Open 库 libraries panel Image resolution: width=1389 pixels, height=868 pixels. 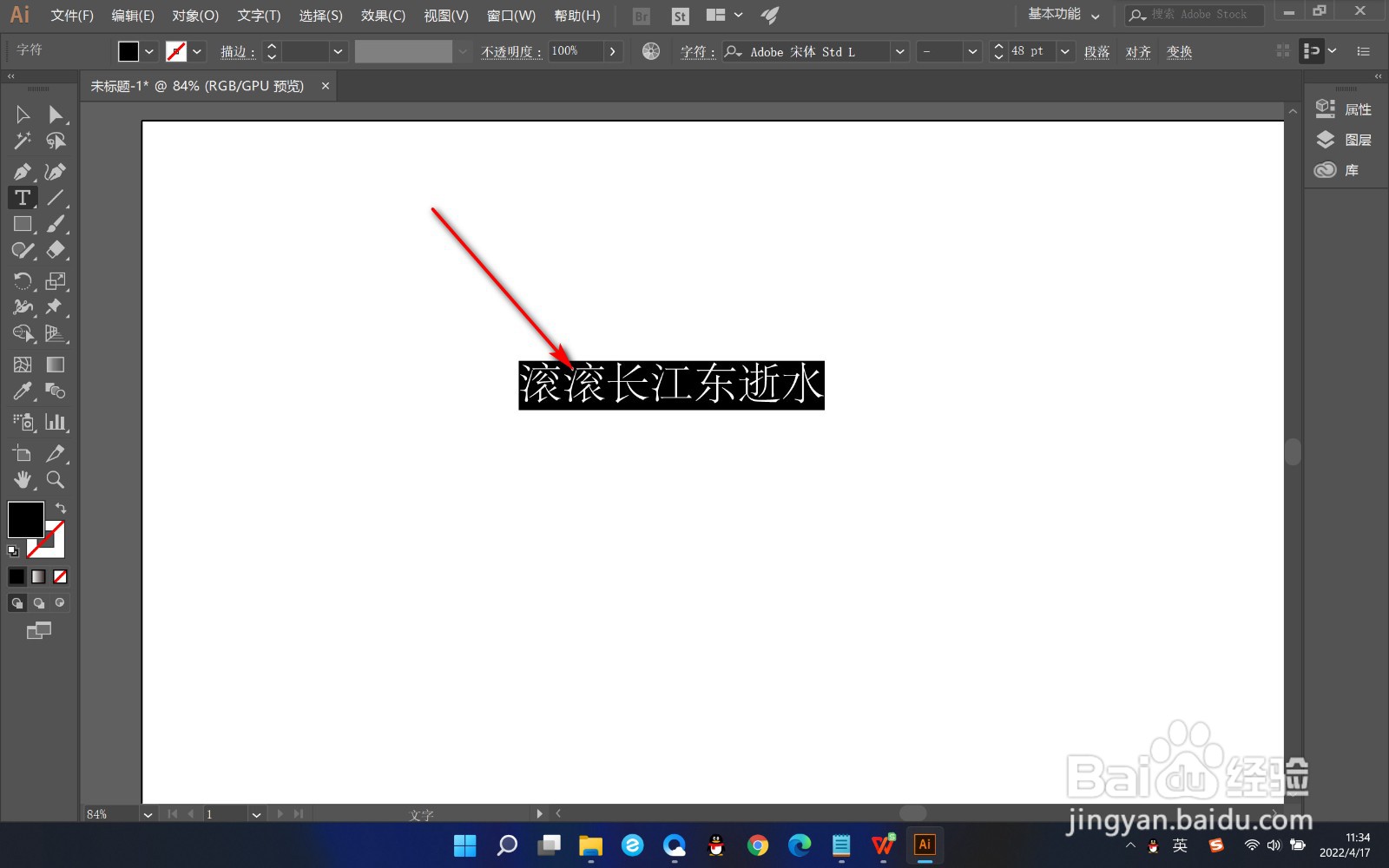tap(1337, 170)
